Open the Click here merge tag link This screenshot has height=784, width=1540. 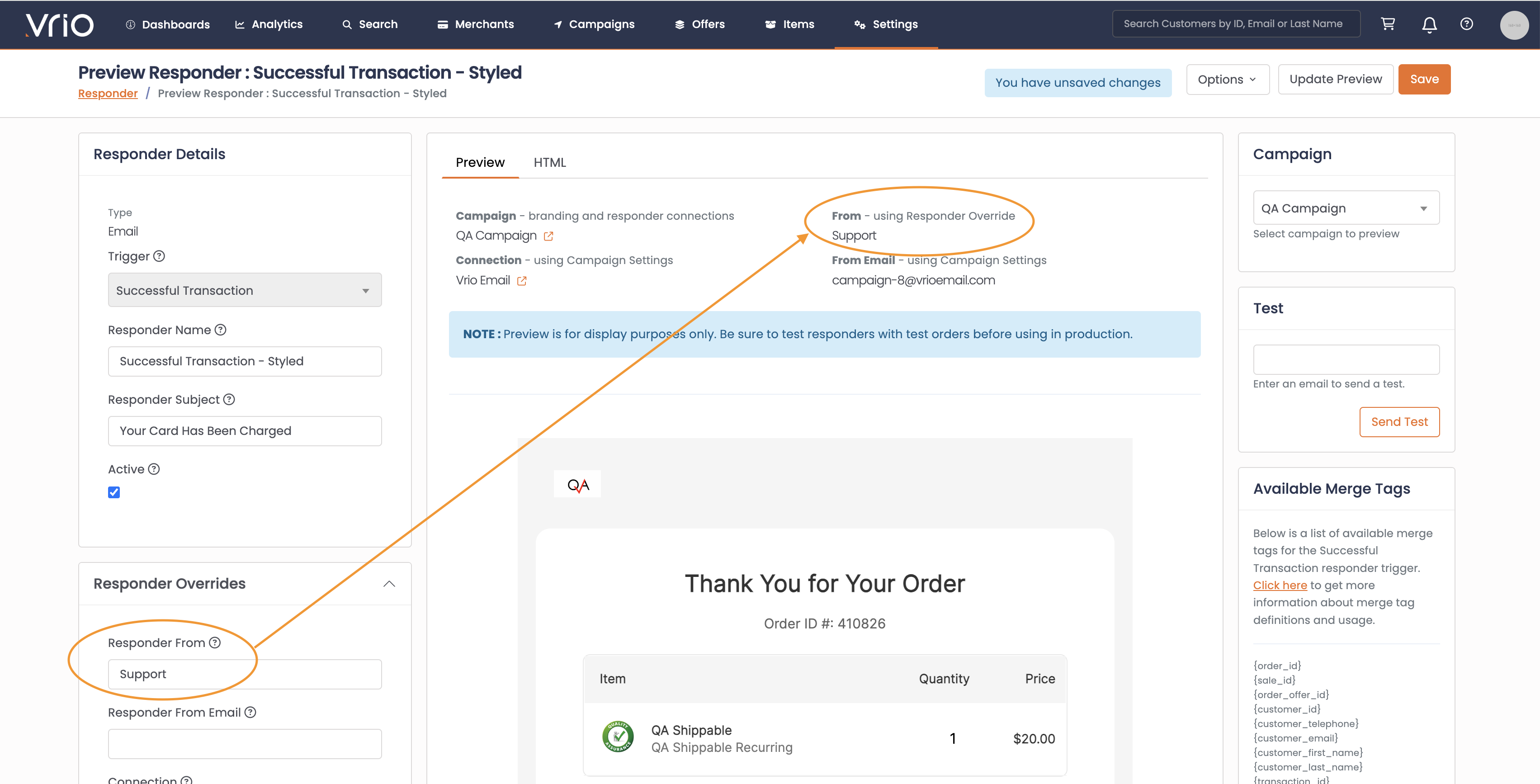click(x=1280, y=586)
